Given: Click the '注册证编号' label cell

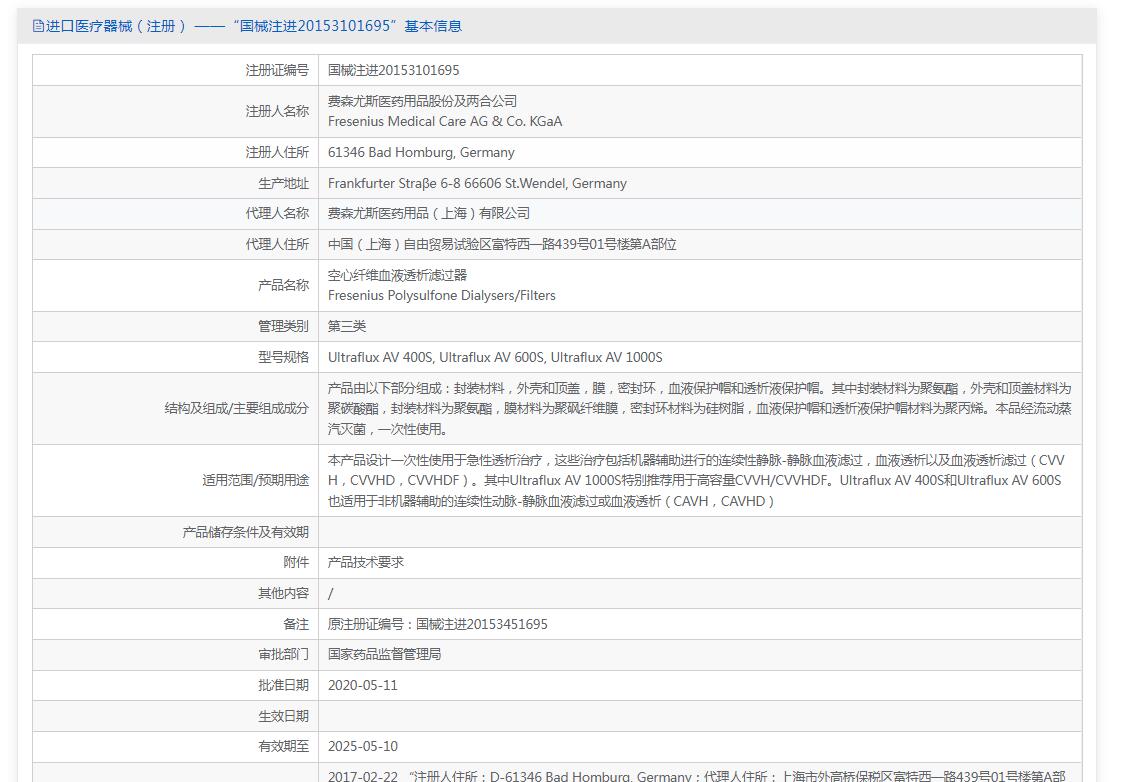Looking at the screenshot, I should [x=277, y=70].
